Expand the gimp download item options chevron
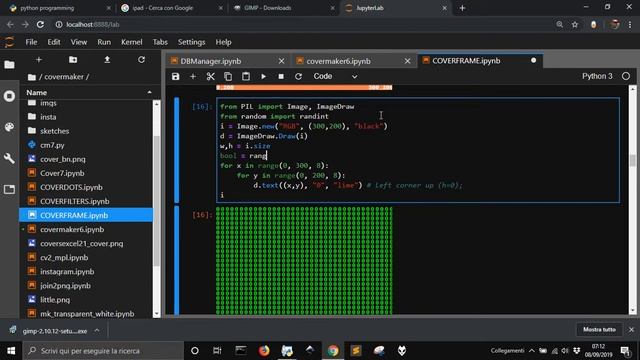Viewport: 640px width, 360px height. click(x=97, y=331)
